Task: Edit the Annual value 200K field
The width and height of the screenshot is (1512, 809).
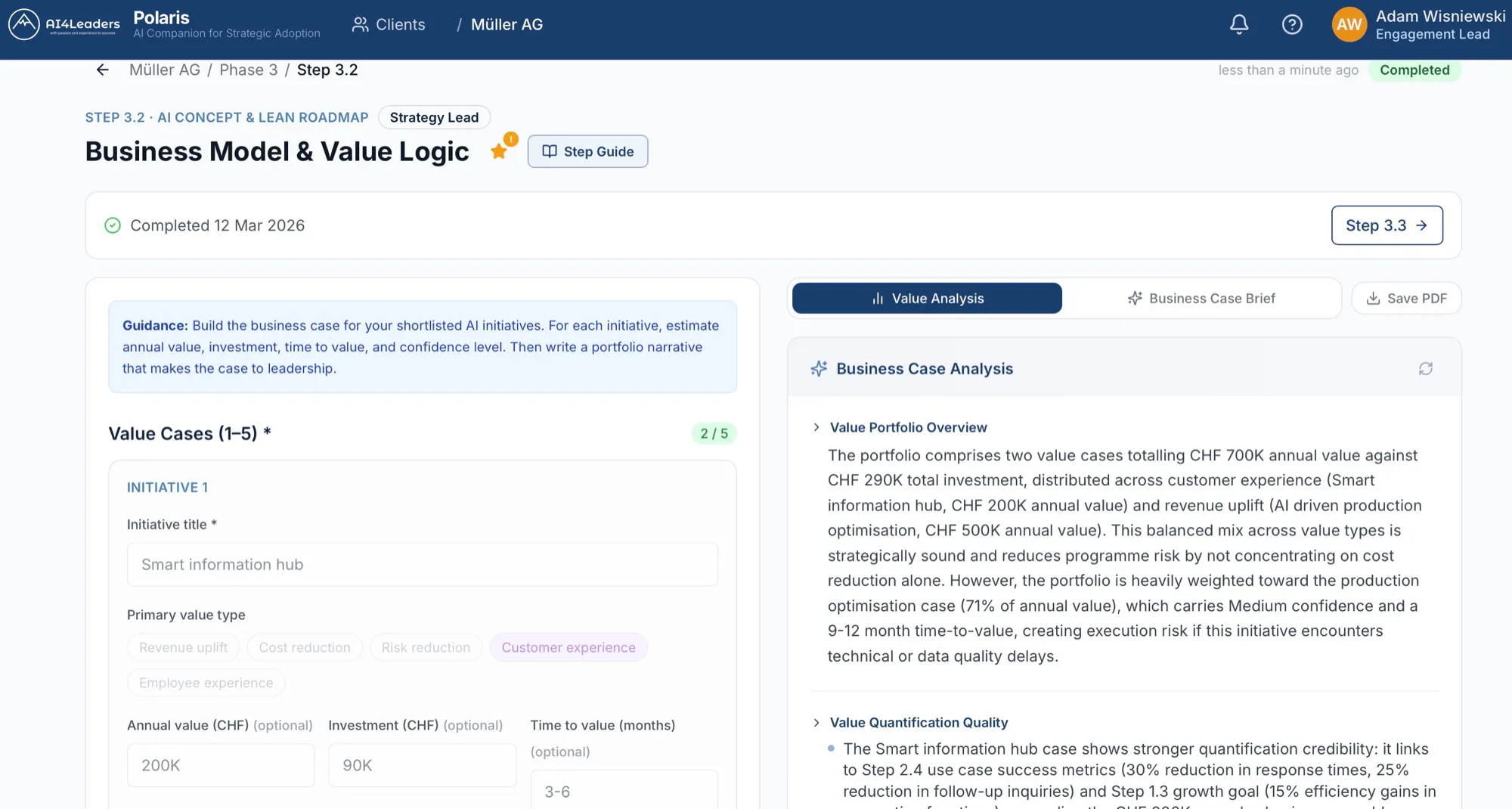Action: pos(221,765)
